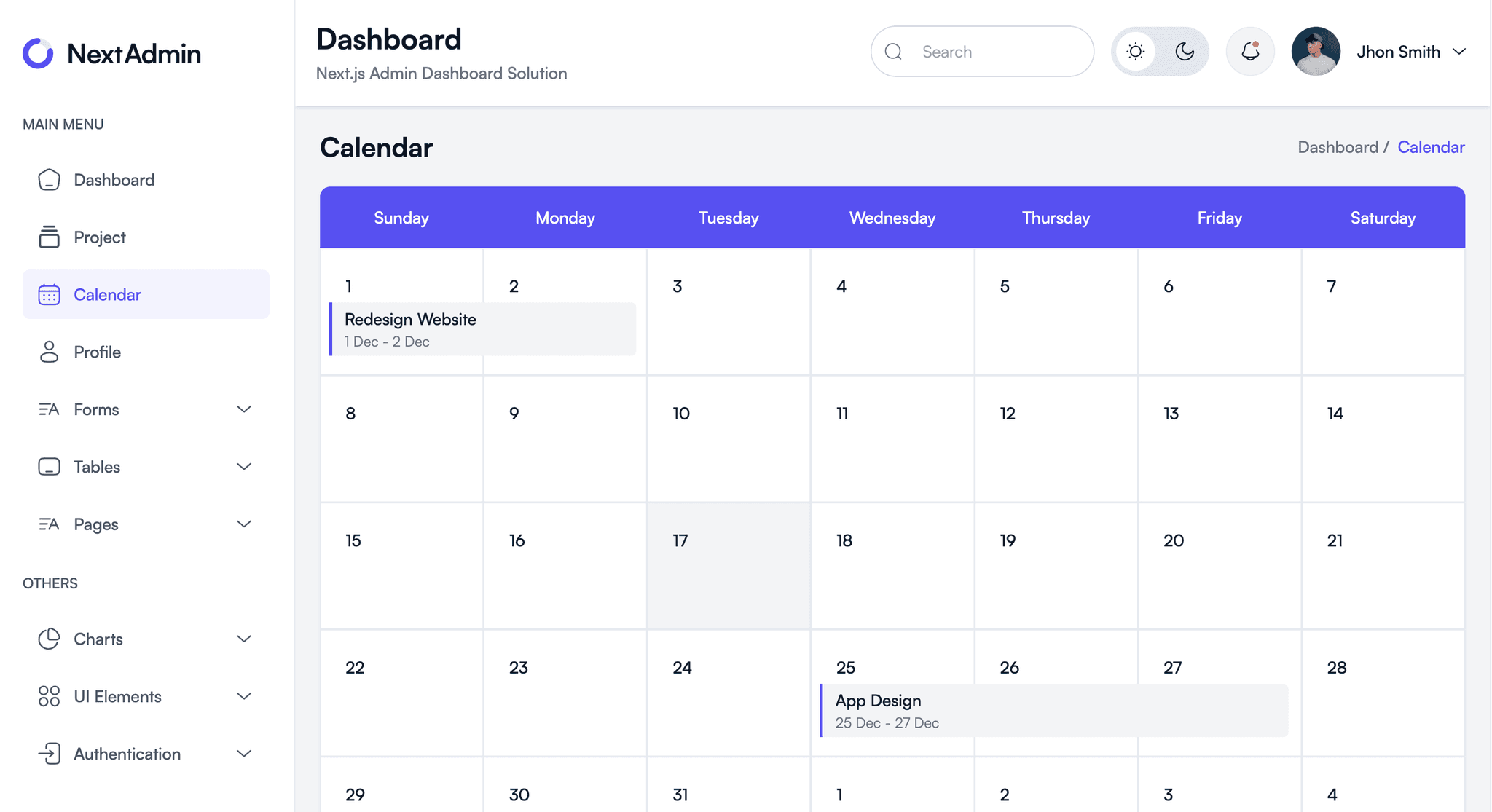This screenshot has width=1492, height=812.
Task: Open the Pages sidebar menu item
Action: pyautogui.click(x=146, y=524)
